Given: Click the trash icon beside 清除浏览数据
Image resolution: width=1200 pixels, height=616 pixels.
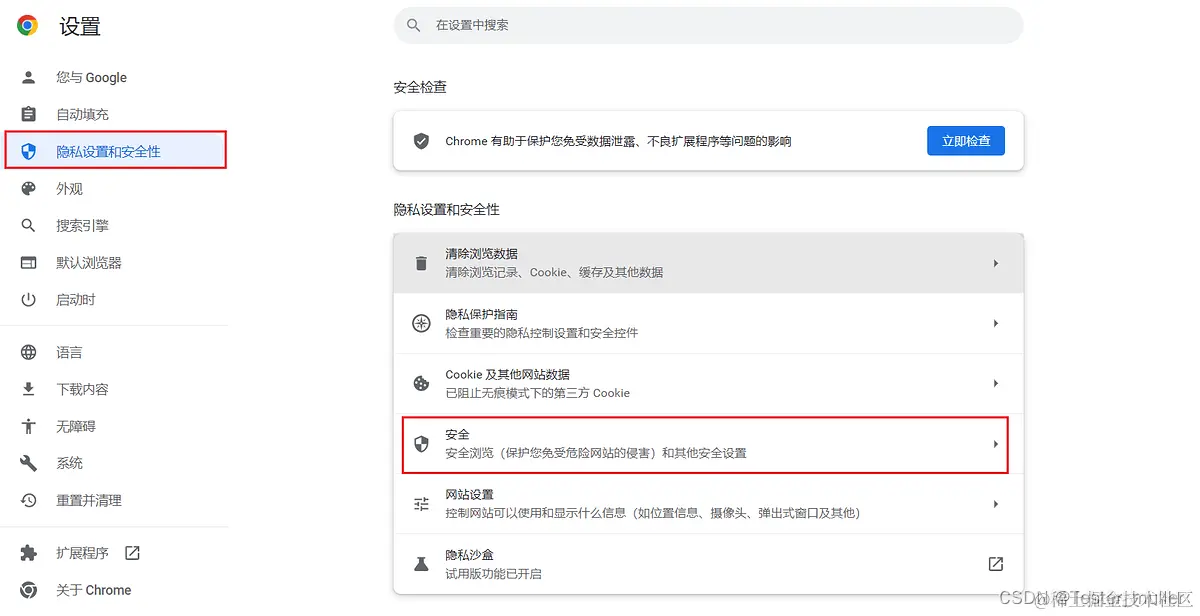Looking at the screenshot, I should [x=421, y=263].
